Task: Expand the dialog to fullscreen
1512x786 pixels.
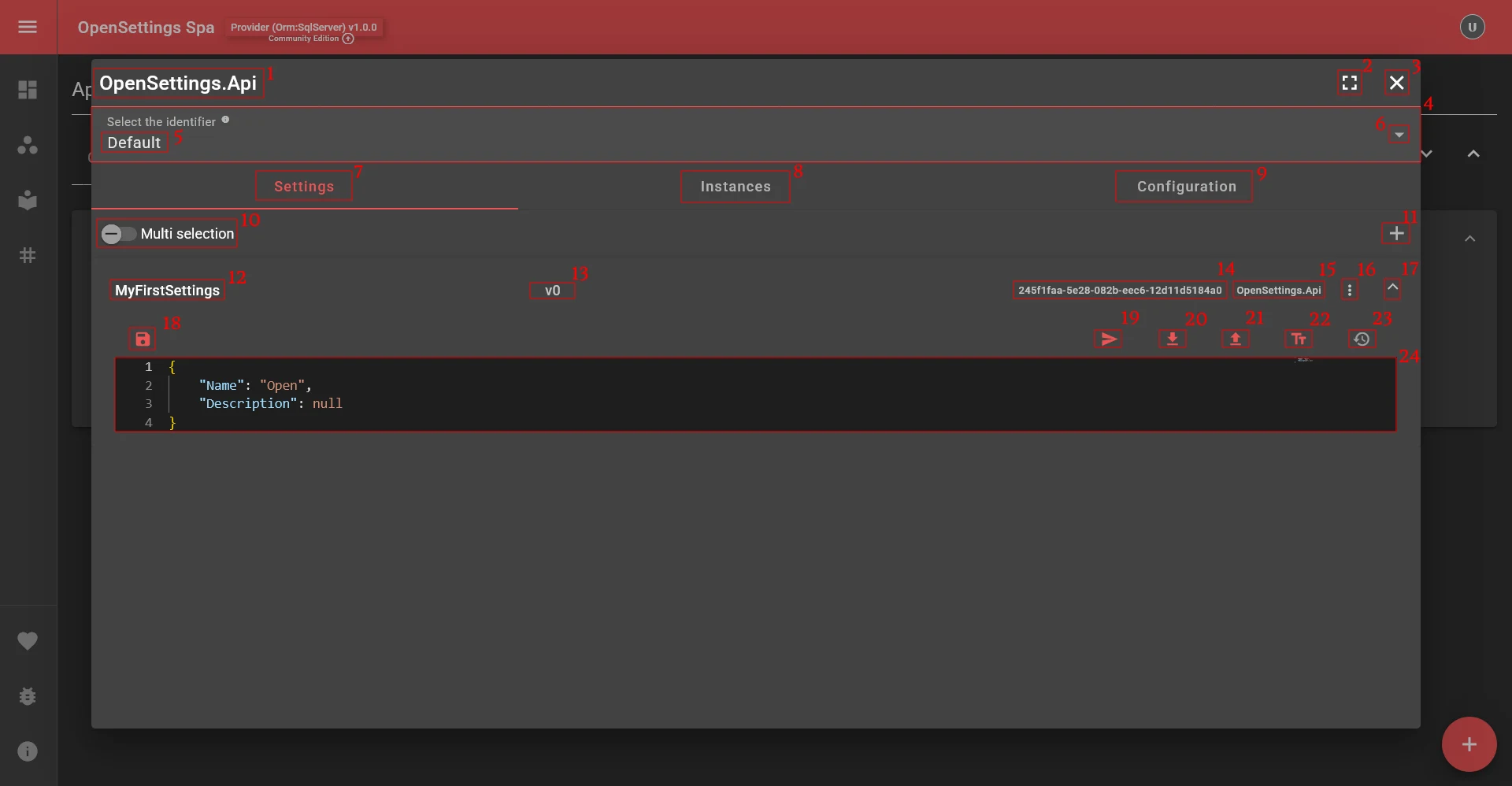Action: [1349, 83]
